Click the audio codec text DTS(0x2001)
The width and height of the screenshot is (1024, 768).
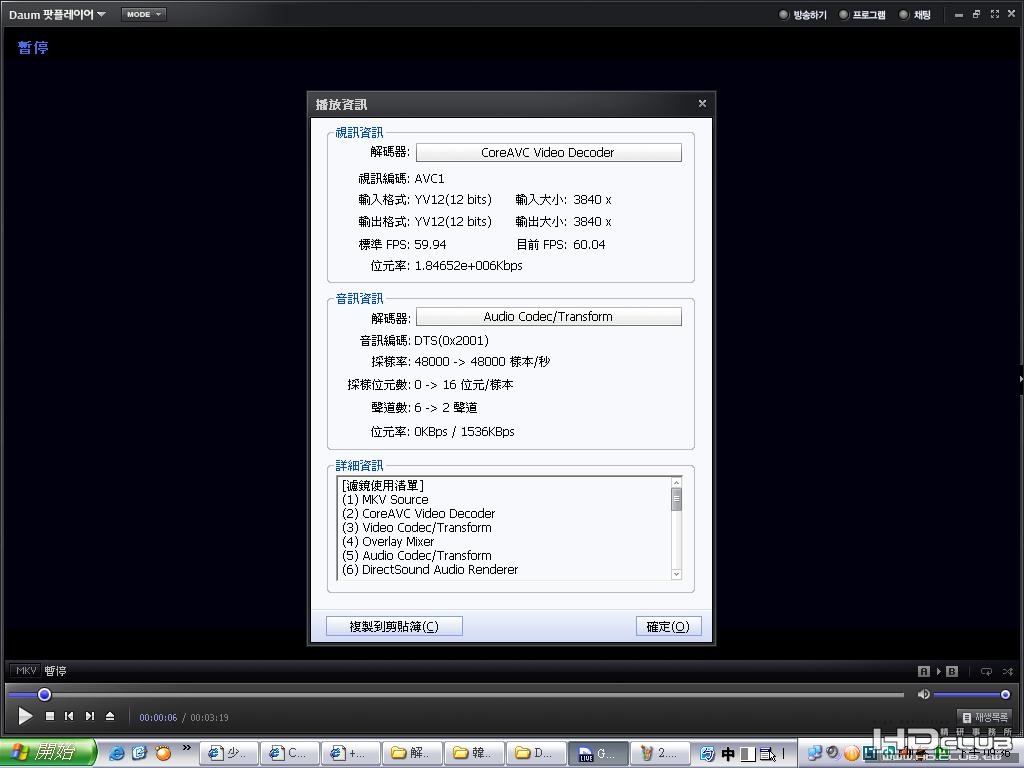coord(451,340)
